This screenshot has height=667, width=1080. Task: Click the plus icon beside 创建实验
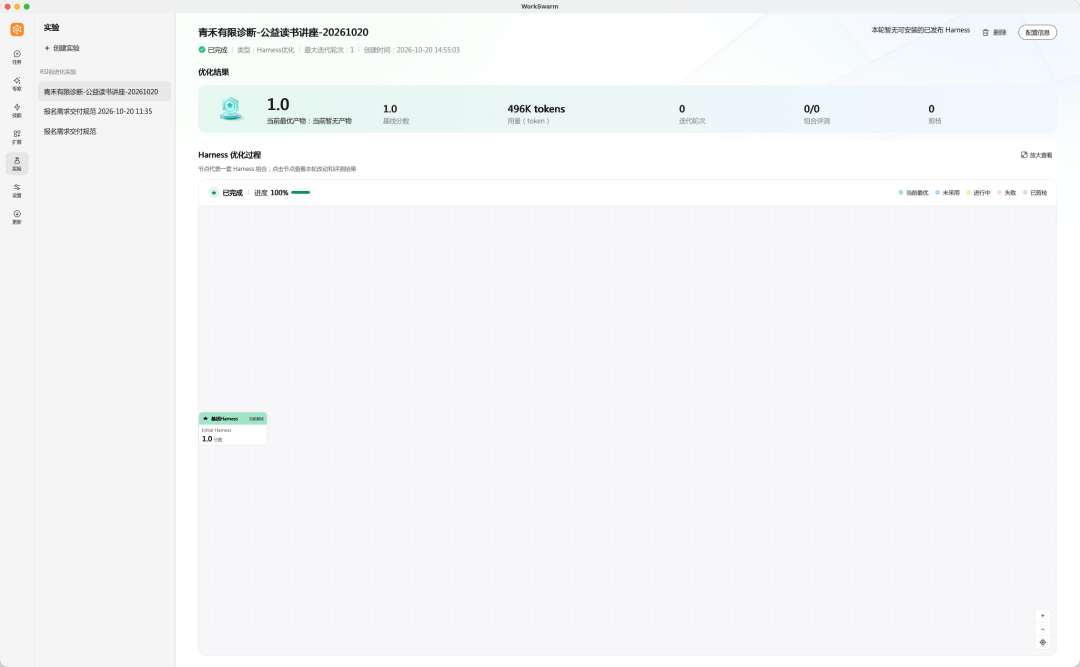point(47,48)
